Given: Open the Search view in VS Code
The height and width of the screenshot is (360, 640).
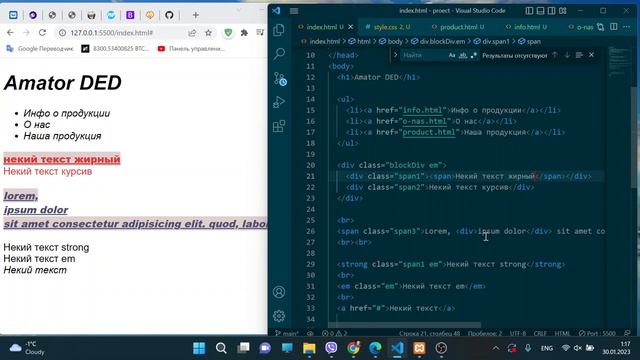Looking at the screenshot, I should tap(279, 53).
